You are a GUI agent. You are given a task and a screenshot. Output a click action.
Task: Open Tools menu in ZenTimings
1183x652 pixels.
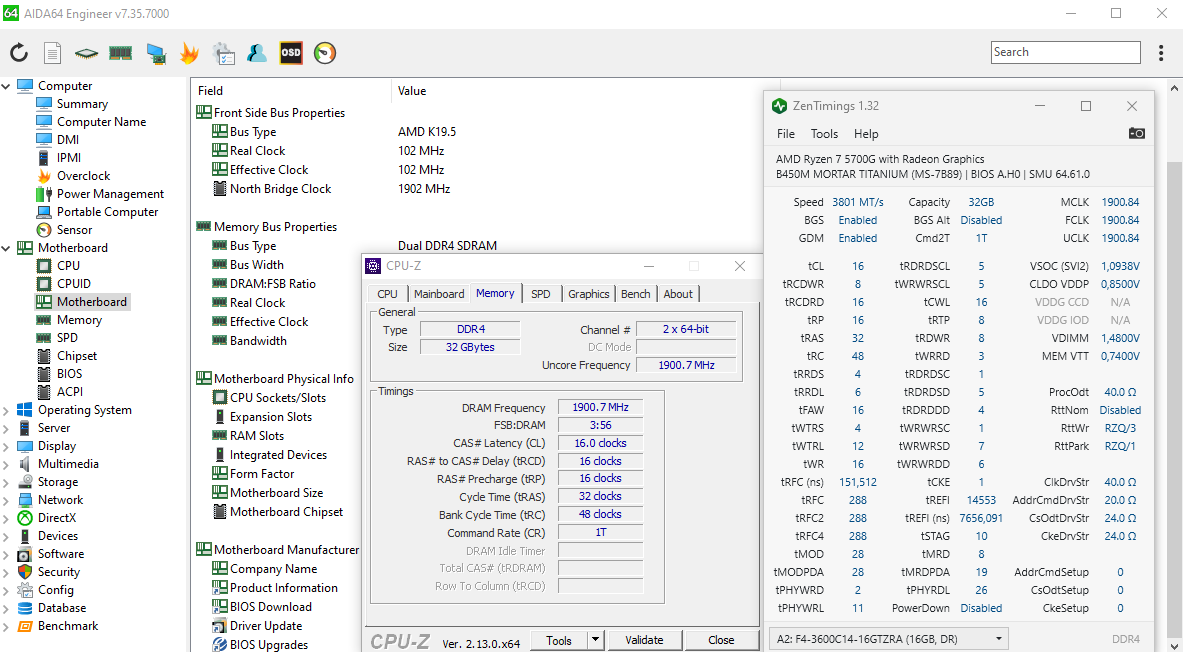tap(825, 134)
